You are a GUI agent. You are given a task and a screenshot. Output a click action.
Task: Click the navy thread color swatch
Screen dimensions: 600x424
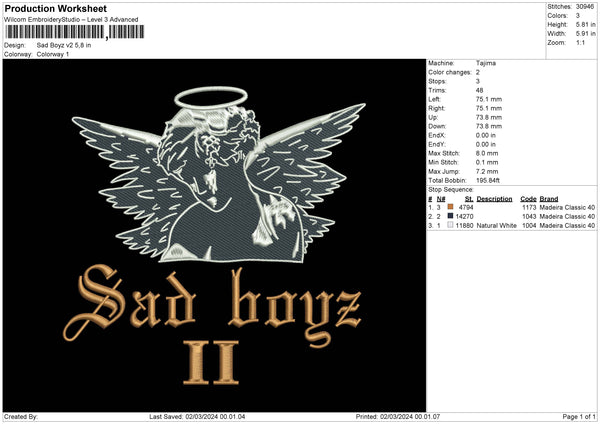[x=450, y=216]
